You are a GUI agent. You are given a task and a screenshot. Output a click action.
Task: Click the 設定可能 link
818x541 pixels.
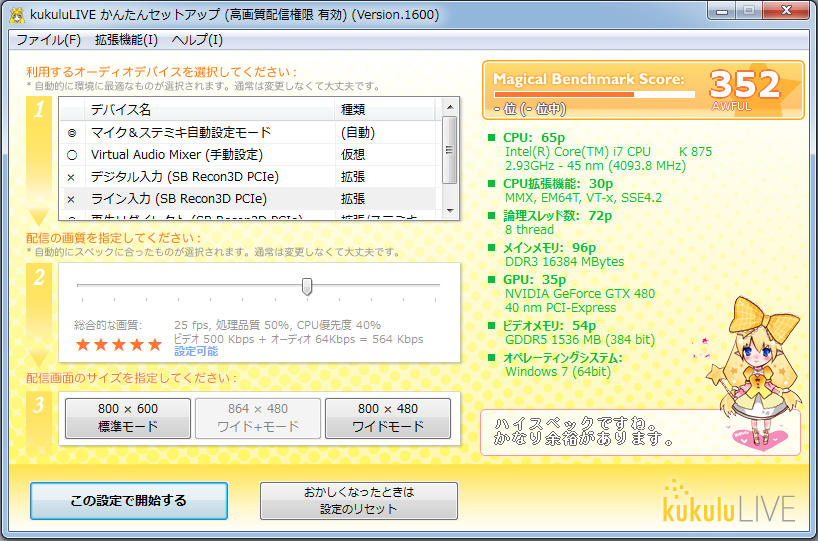point(196,352)
